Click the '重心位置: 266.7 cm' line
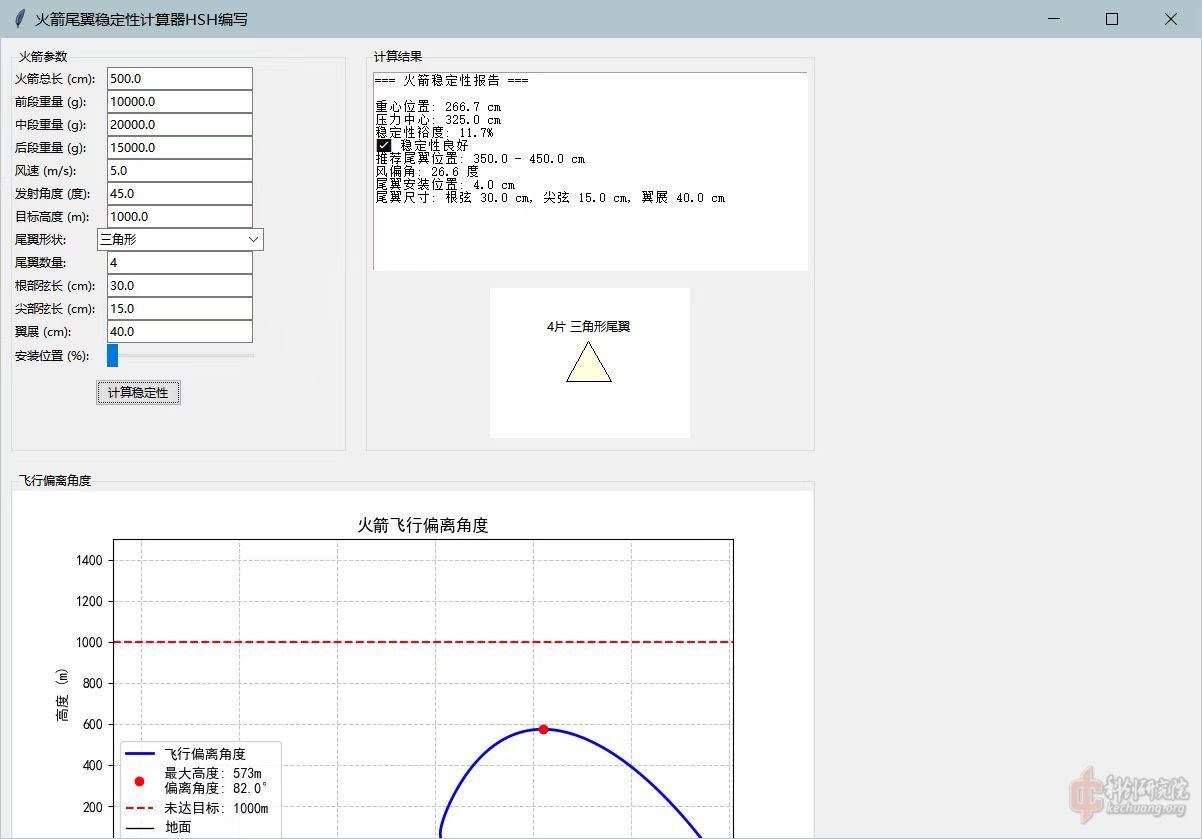 (x=438, y=106)
